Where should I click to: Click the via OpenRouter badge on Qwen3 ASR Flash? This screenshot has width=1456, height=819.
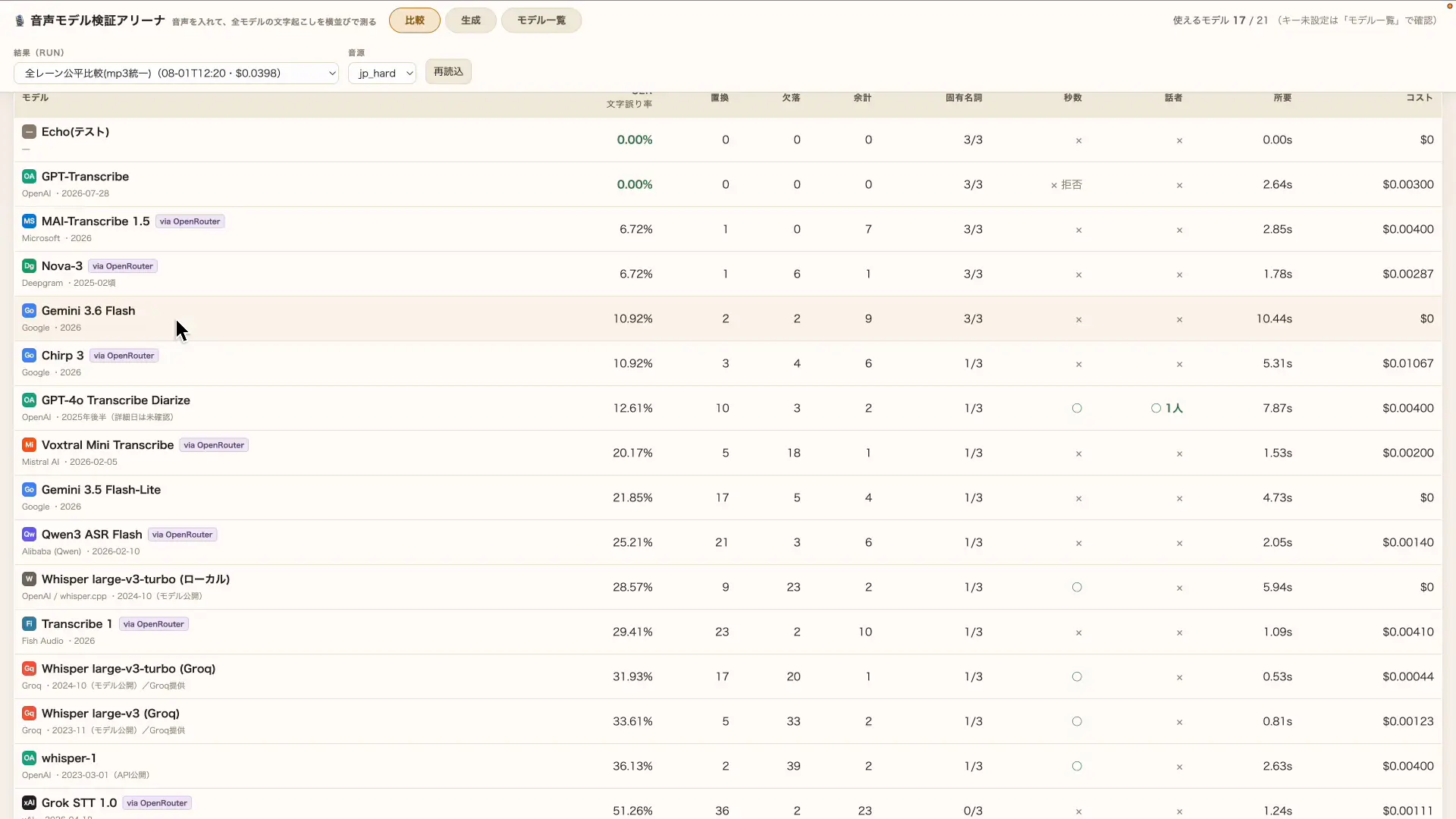[183, 535]
